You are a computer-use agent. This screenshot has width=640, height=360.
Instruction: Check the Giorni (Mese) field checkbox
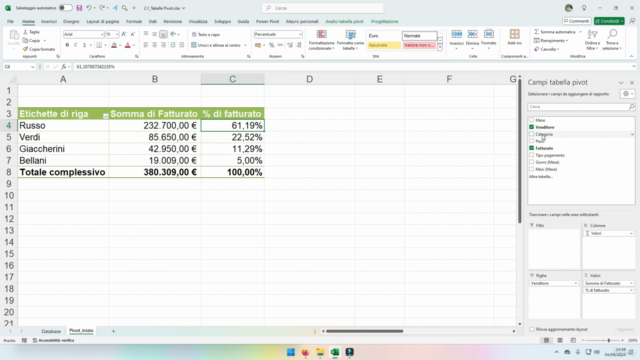(x=531, y=162)
